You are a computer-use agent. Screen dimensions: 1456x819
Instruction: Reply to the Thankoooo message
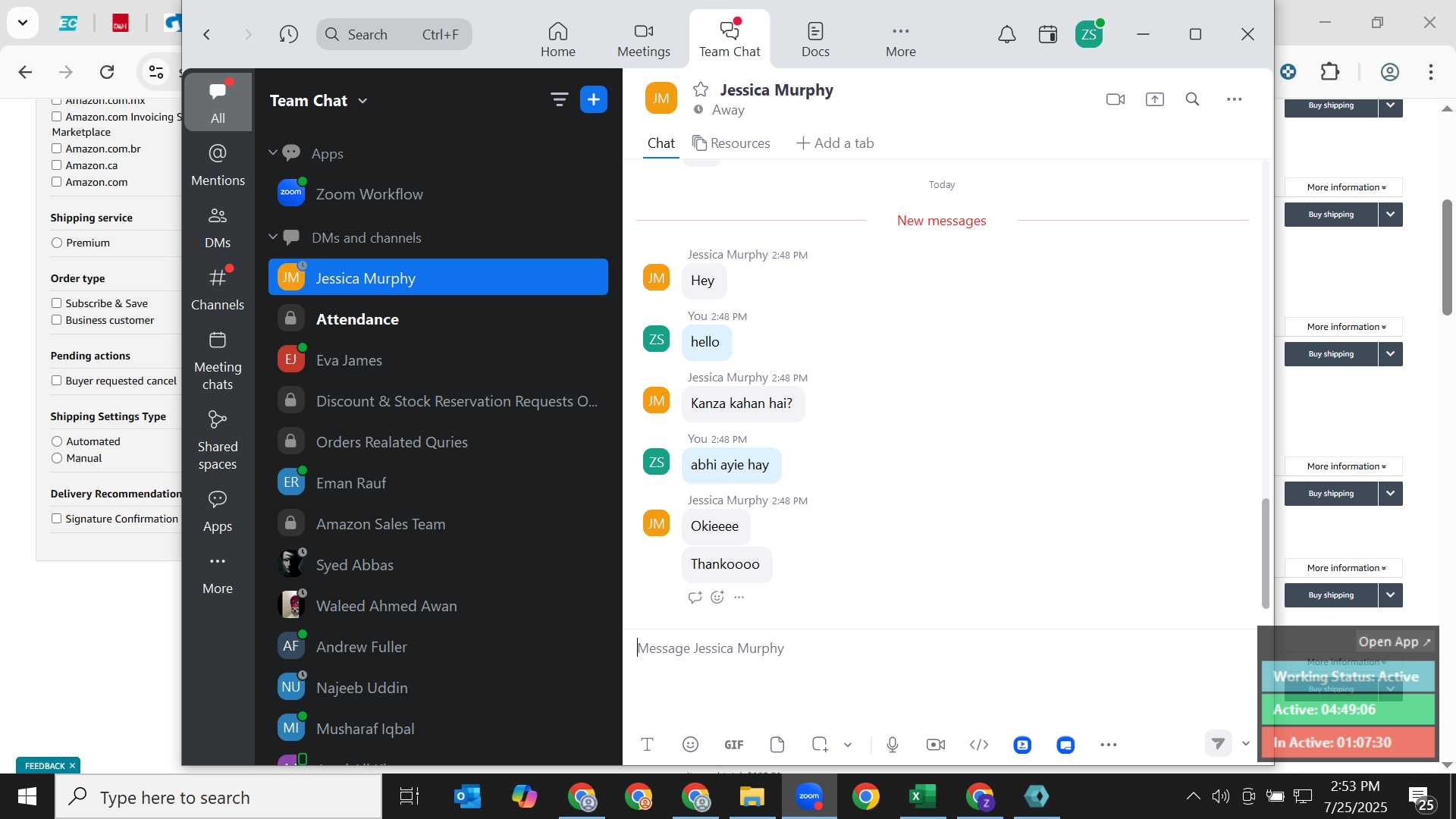tap(695, 598)
